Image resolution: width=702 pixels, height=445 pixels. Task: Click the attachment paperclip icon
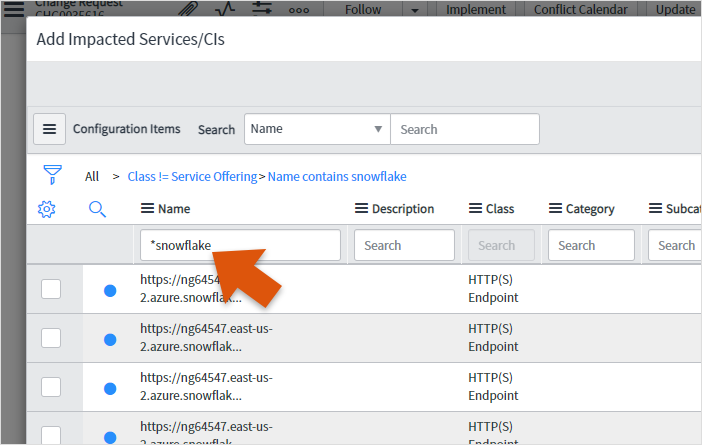[x=187, y=9]
